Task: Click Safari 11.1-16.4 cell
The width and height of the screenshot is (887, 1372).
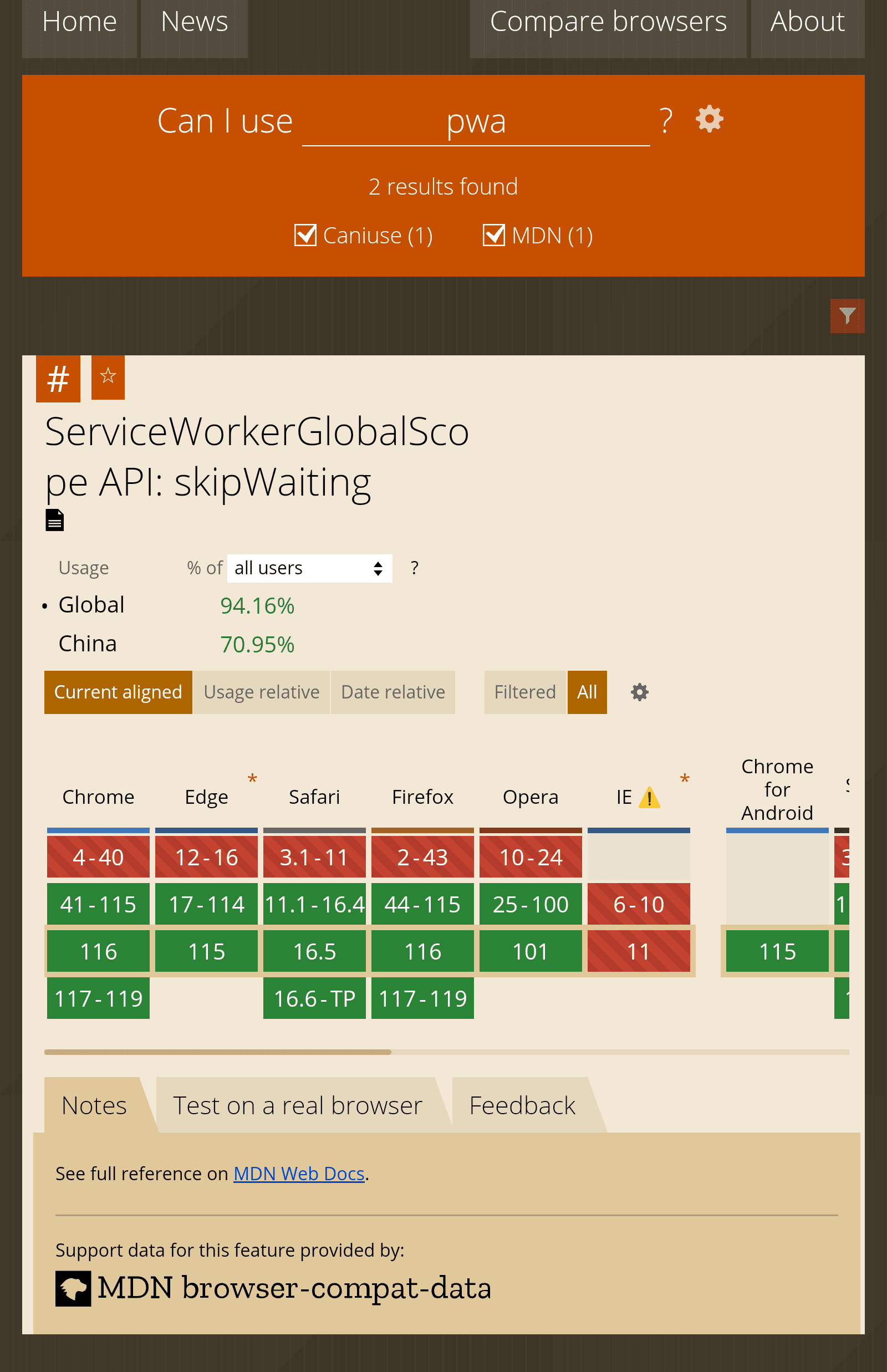Action: pyautogui.click(x=314, y=904)
